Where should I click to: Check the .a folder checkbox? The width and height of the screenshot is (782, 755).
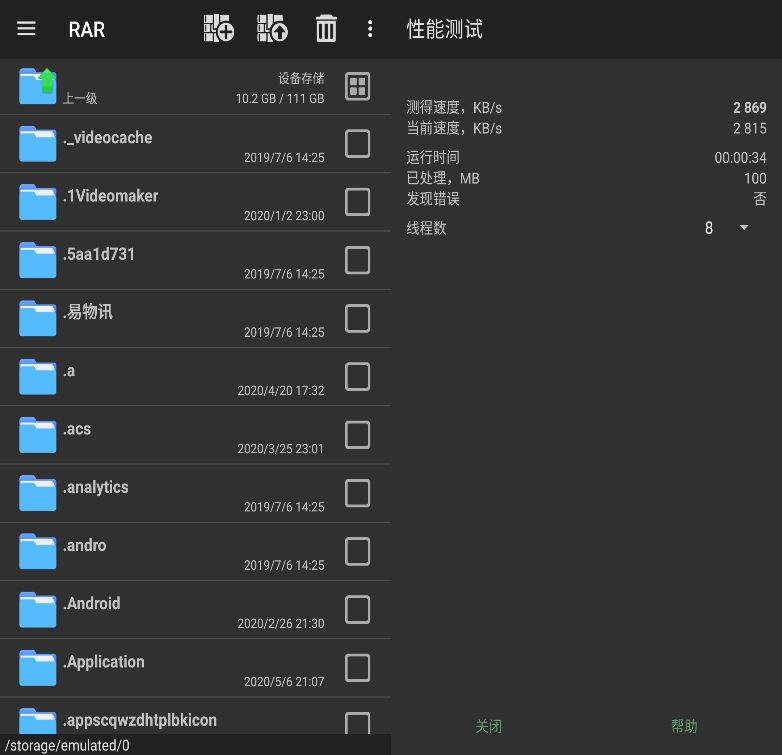[358, 377]
